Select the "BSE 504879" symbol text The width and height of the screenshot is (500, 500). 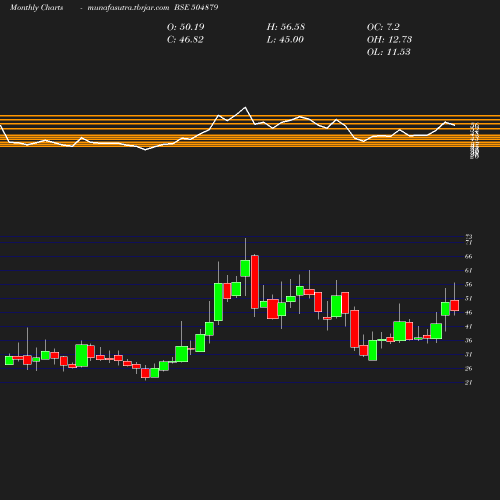[196, 7]
